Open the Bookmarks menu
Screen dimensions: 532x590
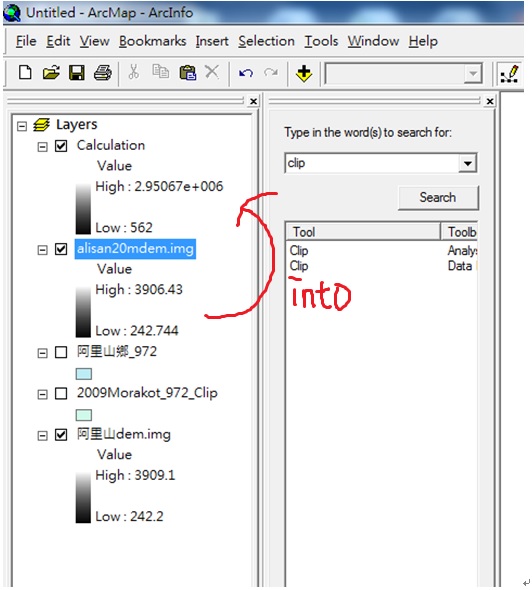pyautogui.click(x=152, y=41)
